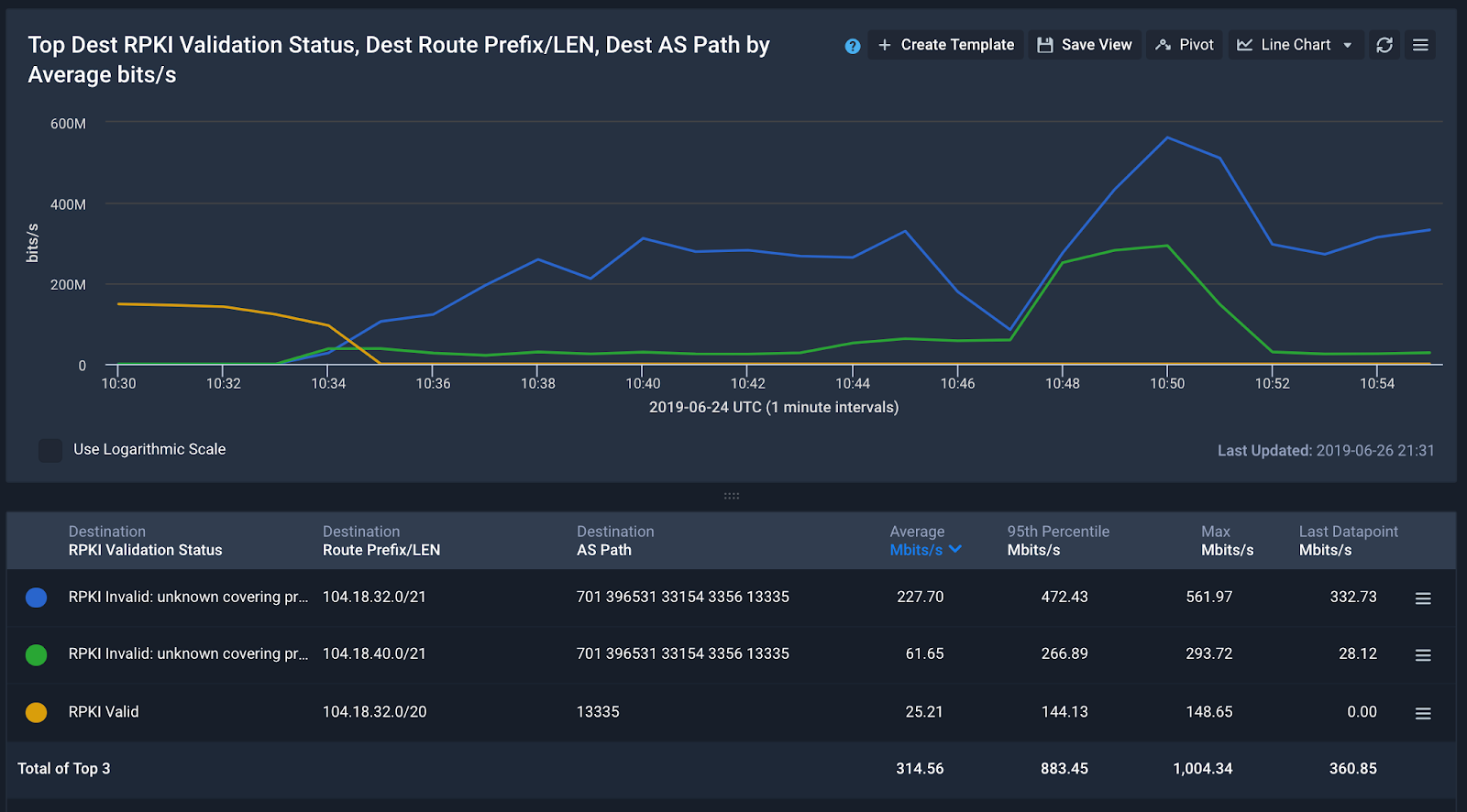Screen dimensions: 1467x812
Task: Click the Save View disk icon
Action: 1044,45
